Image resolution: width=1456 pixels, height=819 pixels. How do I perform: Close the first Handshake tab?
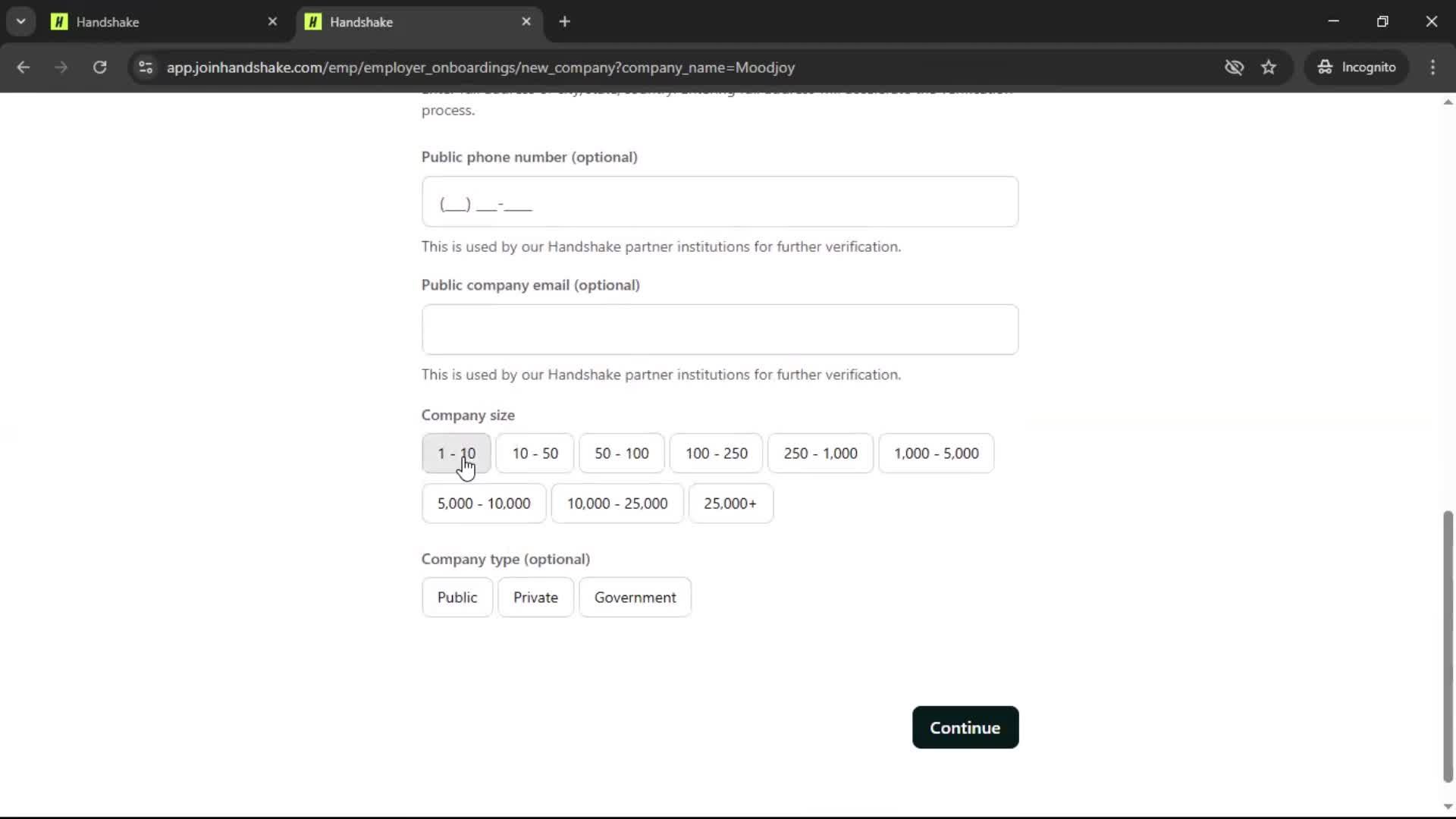point(272,22)
